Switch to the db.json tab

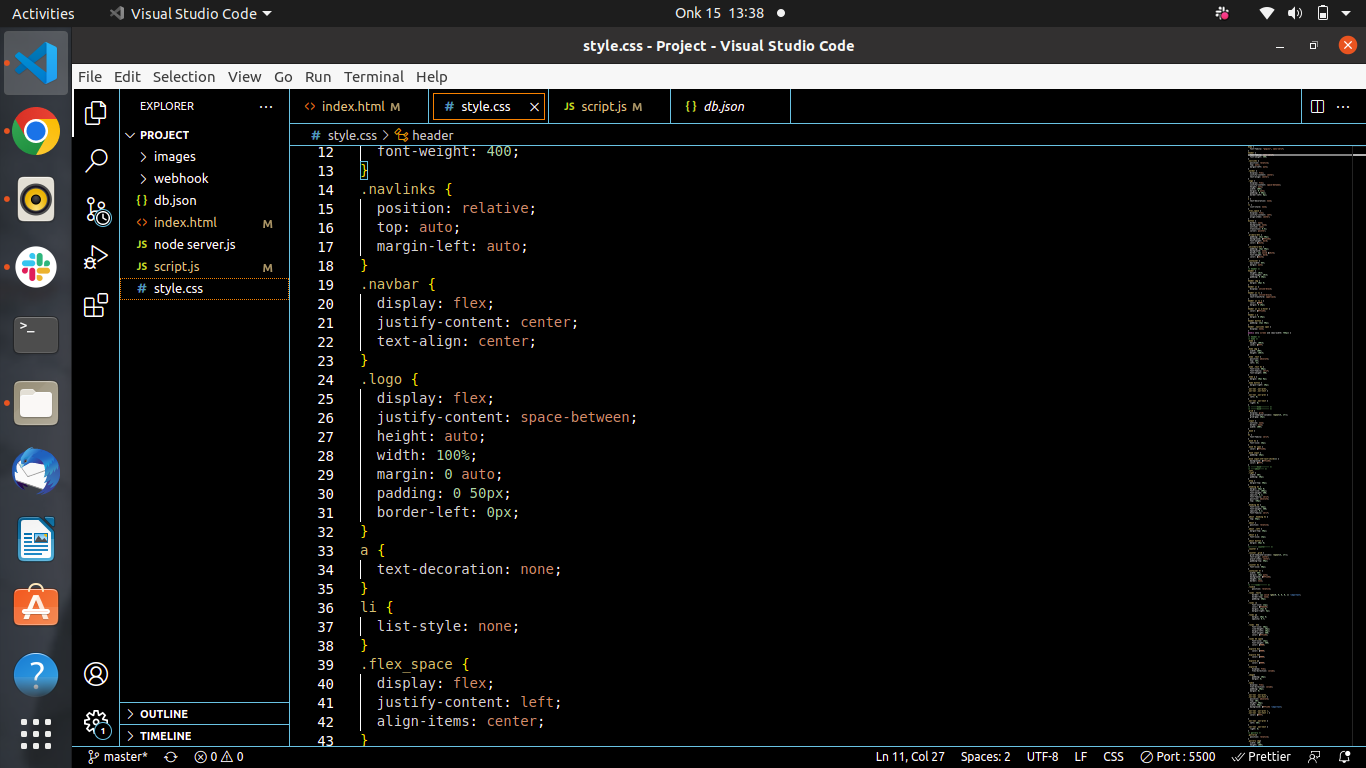pyautogui.click(x=730, y=106)
